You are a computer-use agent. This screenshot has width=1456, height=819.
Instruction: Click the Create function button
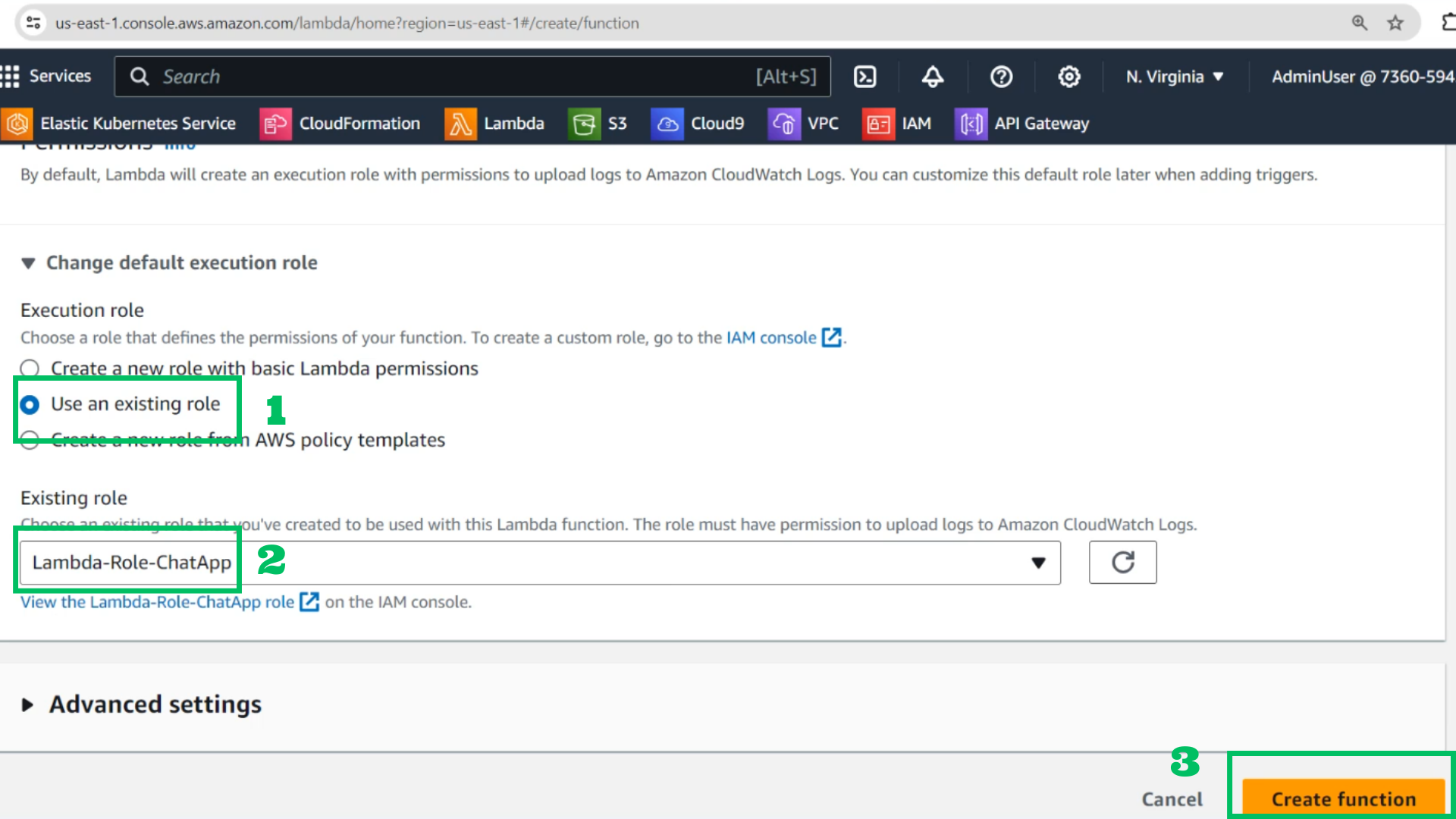(x=1343, y=799)
